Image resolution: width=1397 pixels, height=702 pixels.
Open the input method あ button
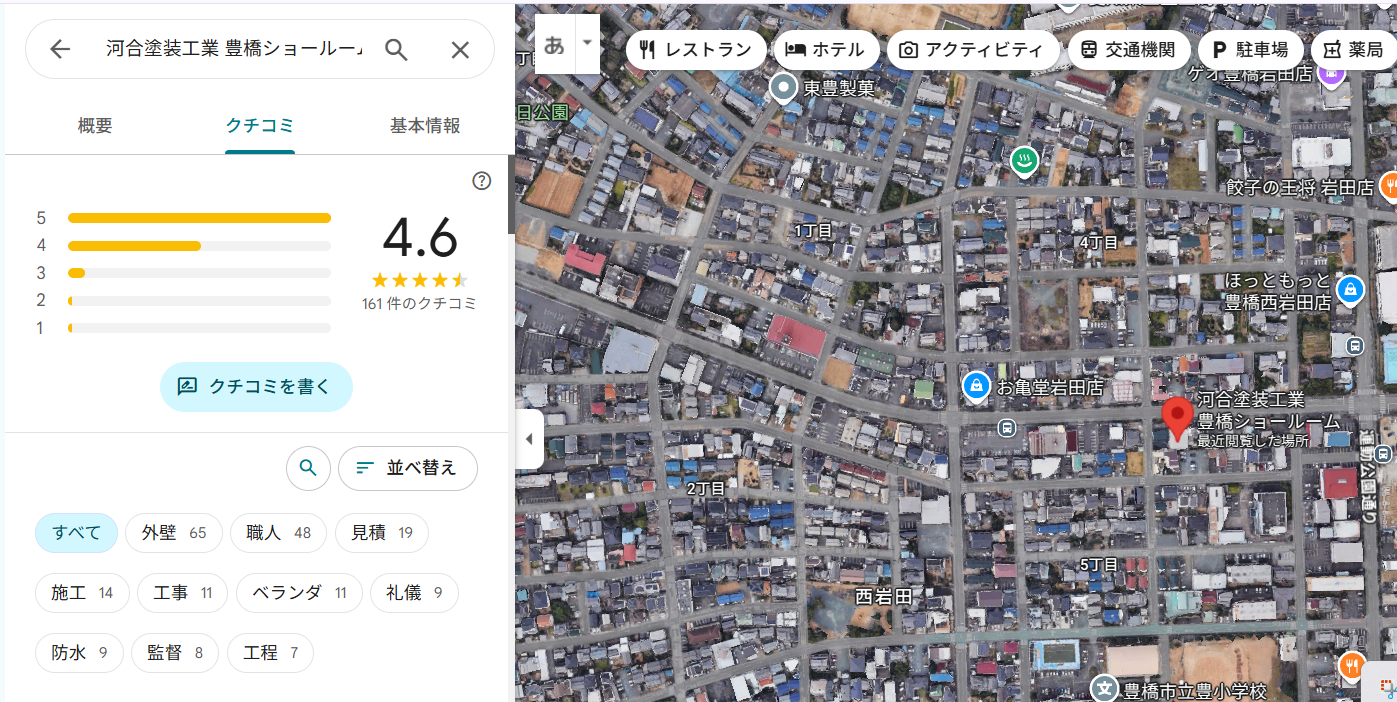pyautogui.click(x=554, y=45)
